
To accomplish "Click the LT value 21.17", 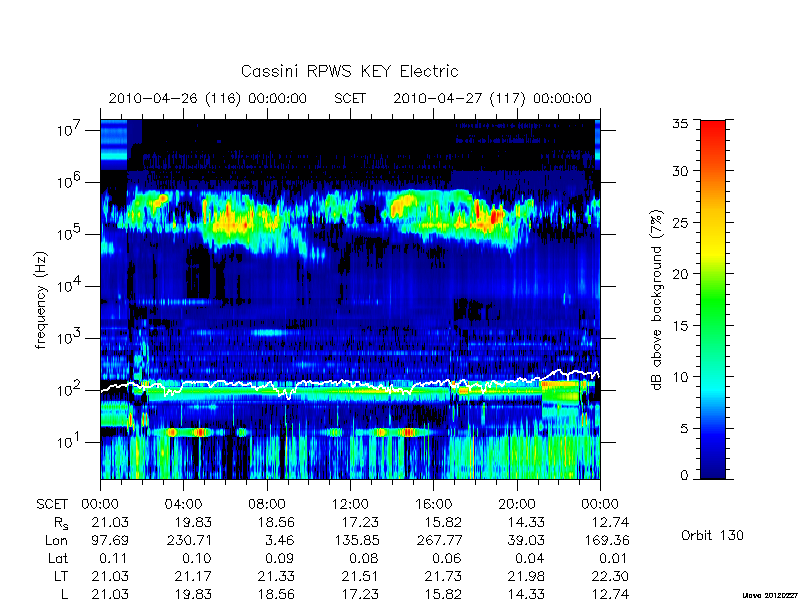I will coord(193,577).
